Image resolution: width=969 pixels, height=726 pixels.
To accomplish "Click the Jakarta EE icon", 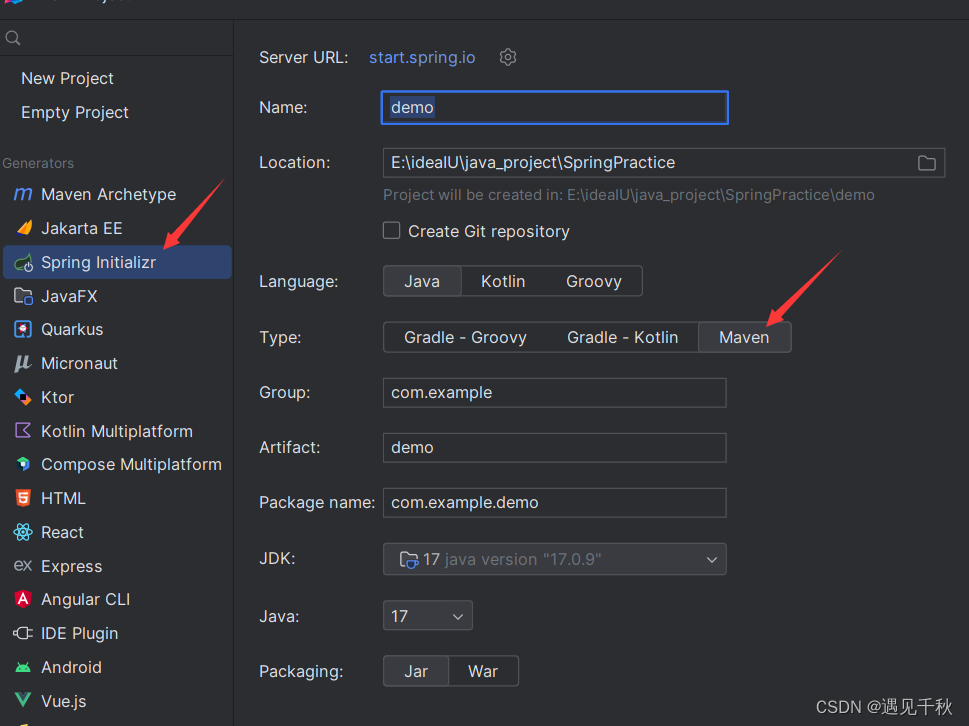I will coord(23,228).
